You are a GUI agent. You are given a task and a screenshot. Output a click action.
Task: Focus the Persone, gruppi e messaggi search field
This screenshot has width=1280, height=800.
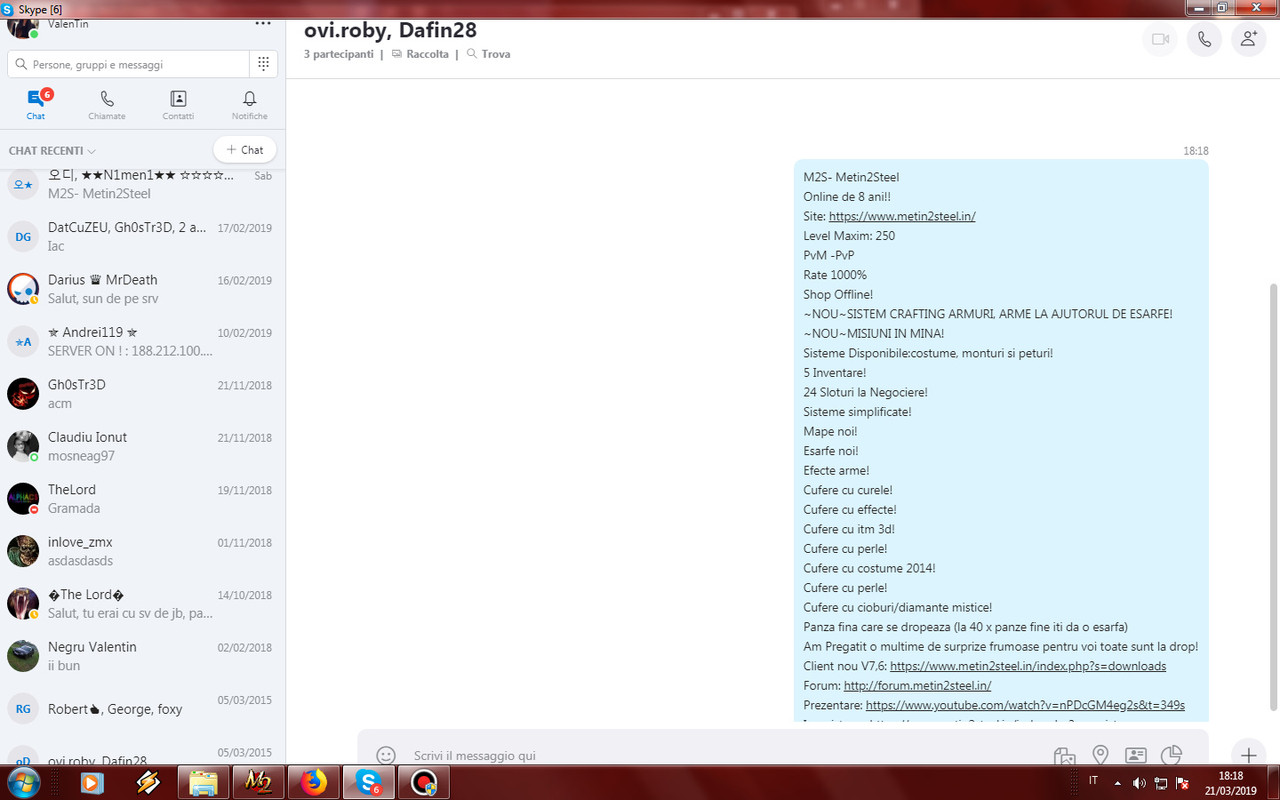pyautogui.click(x=128, y=64)
